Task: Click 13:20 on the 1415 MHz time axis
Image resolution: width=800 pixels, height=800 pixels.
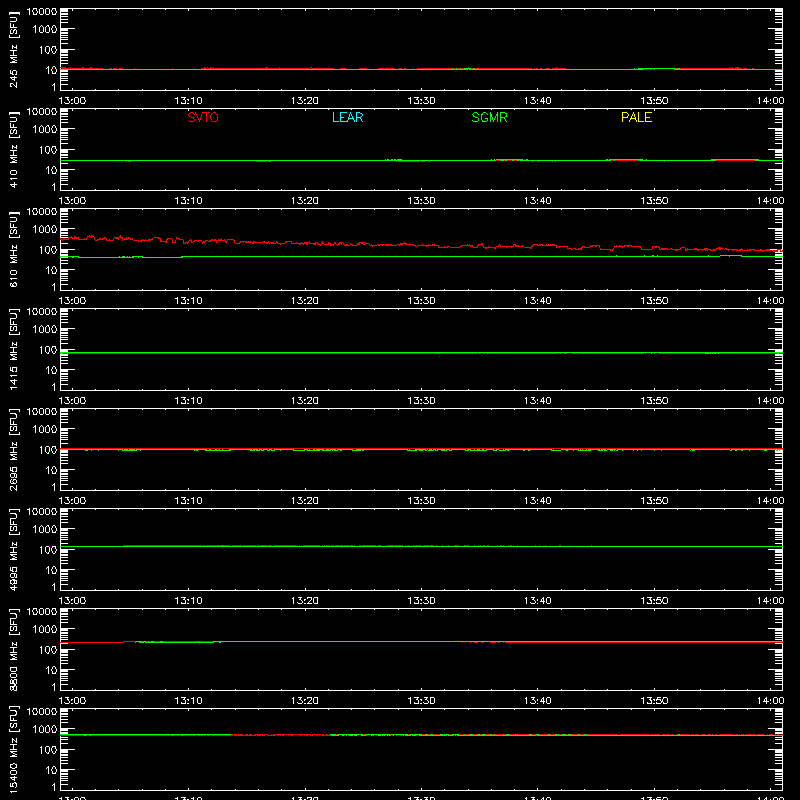Action: pyautogui.click(x=305, y=401)
